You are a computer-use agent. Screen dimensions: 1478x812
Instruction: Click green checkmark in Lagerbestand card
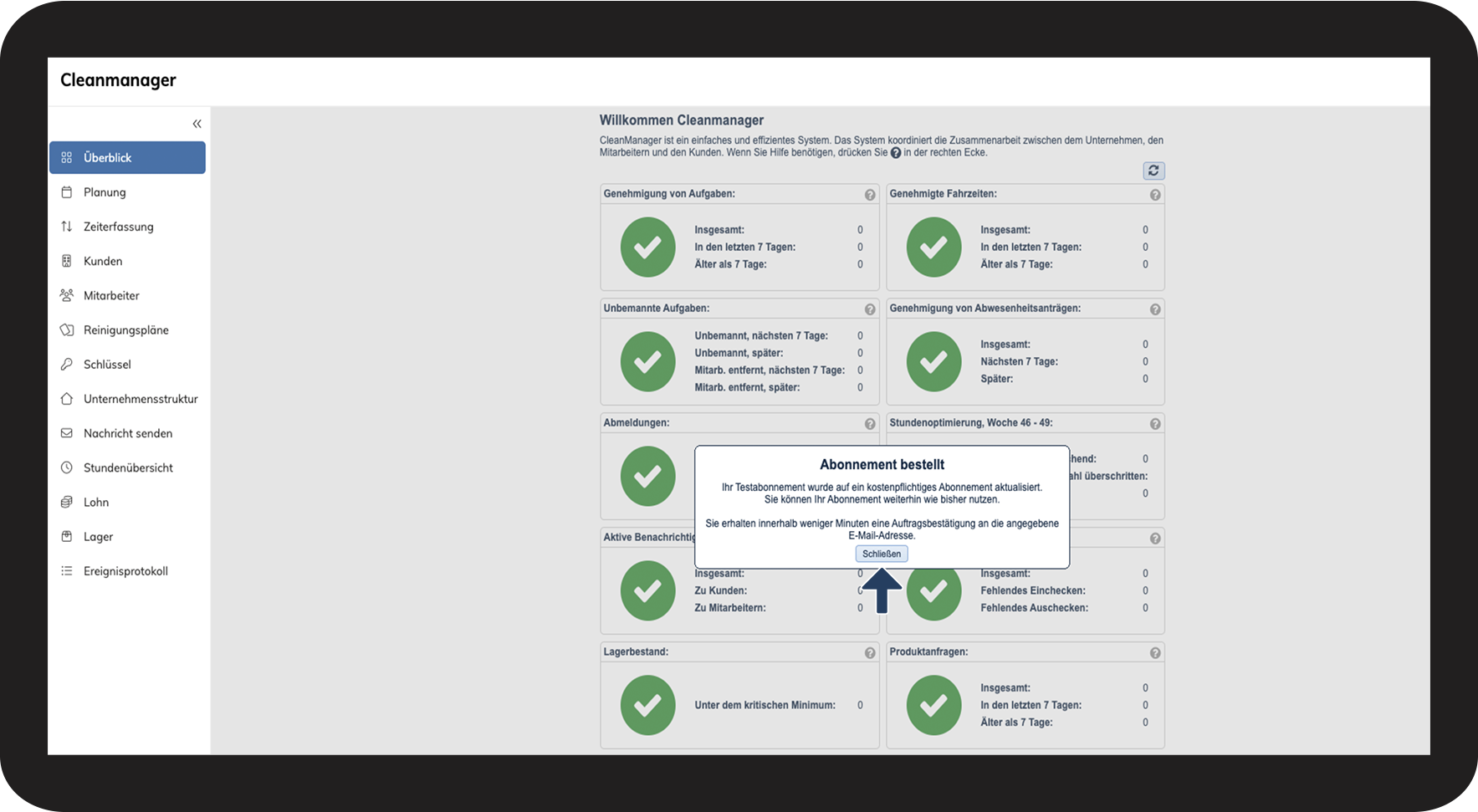click(x=647, y=705)
